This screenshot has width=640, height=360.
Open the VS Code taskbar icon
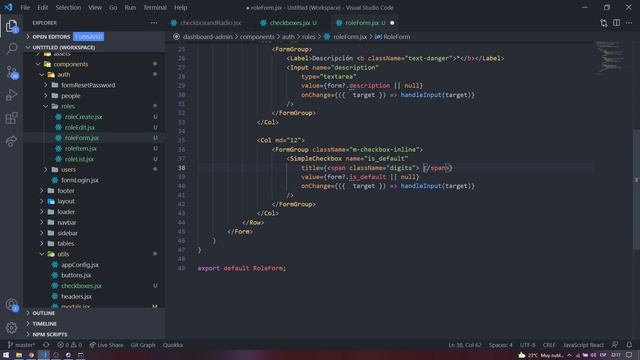pos(44,355)
